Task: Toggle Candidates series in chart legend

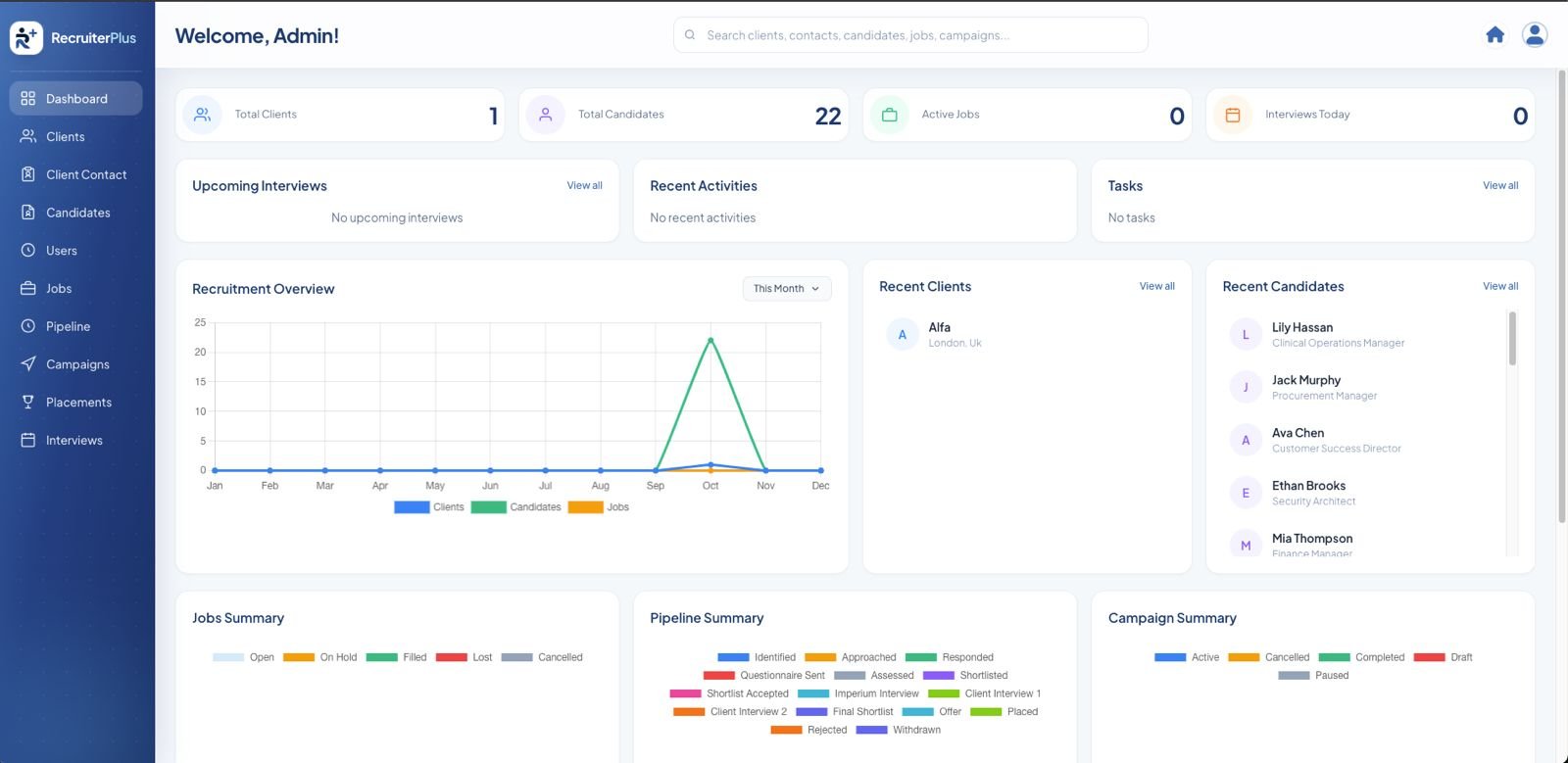Action: coord(515,507)
